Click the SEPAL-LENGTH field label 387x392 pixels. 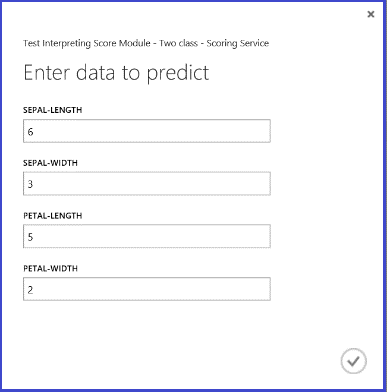[53, 110]
